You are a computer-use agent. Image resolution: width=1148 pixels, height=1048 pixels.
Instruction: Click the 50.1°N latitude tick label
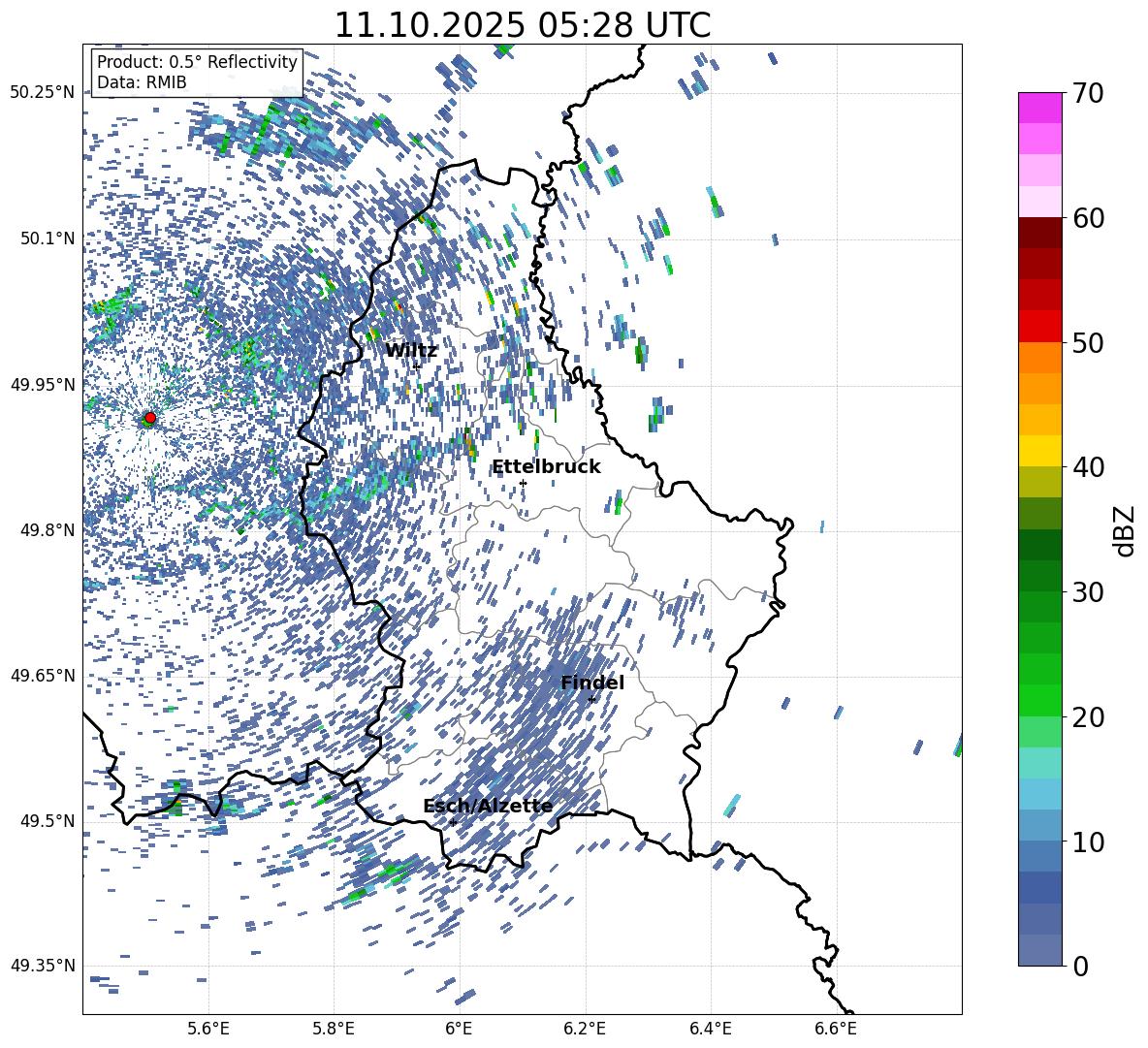tap(47, 238)
